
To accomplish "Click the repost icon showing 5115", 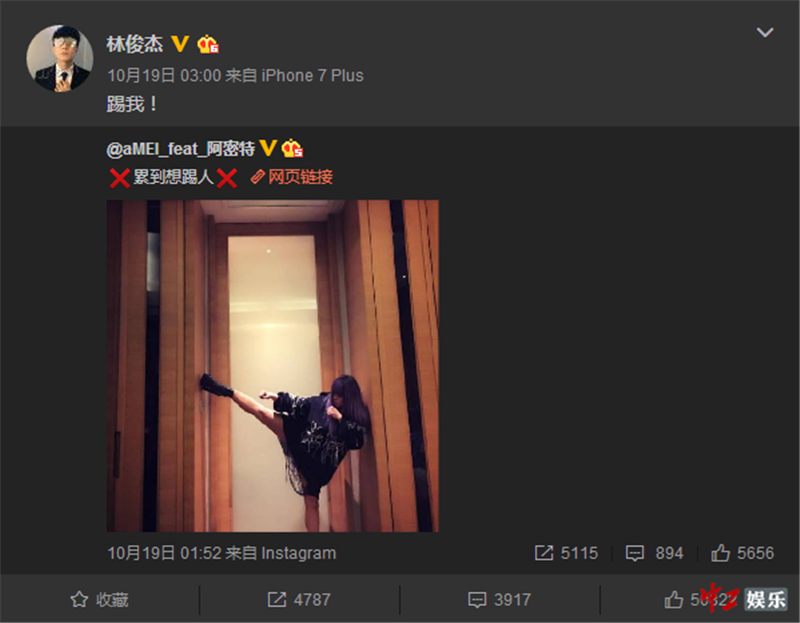I will point(566,553).
